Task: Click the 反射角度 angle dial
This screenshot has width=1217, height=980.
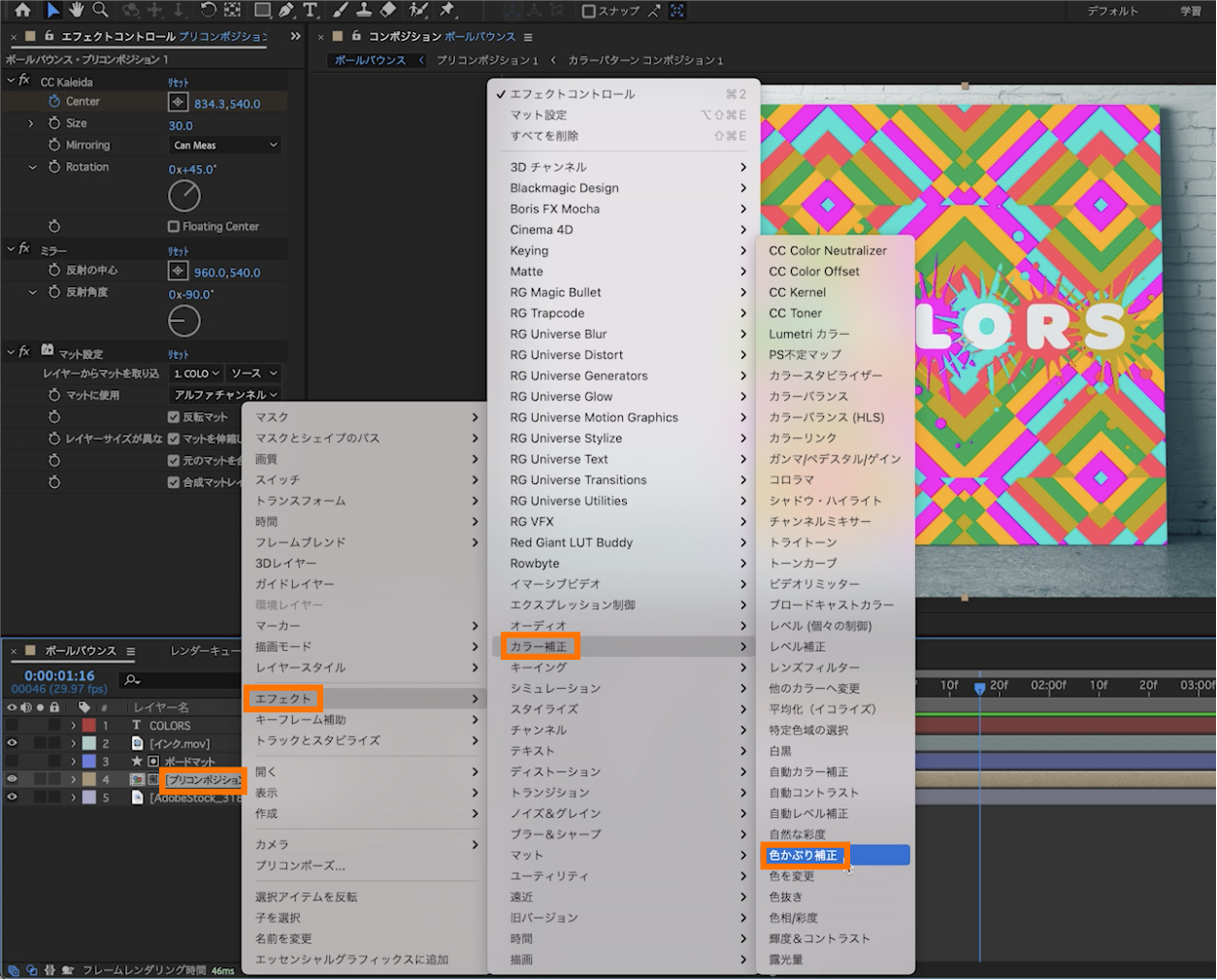Action: coord(184,321)
